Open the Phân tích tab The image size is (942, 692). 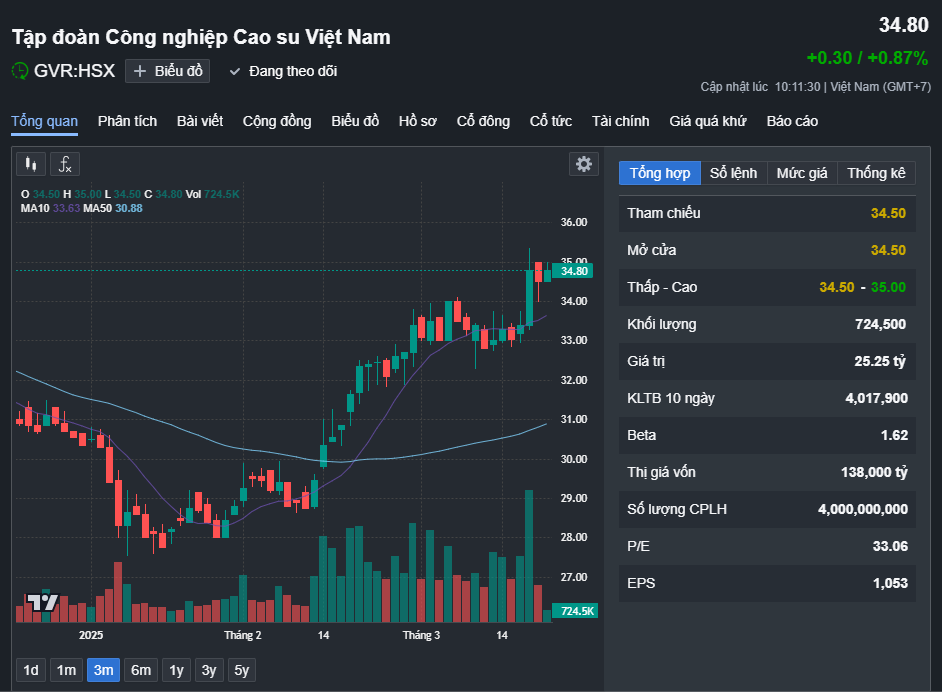(x=127, y=121)
